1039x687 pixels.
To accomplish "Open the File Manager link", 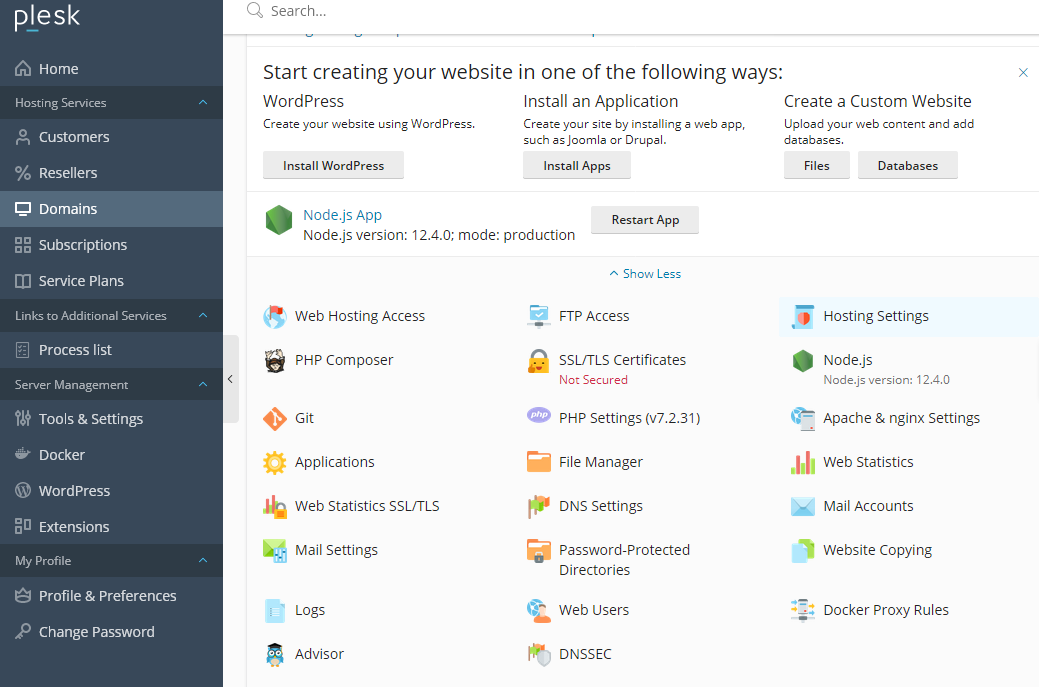I will (x=601, y=462).
